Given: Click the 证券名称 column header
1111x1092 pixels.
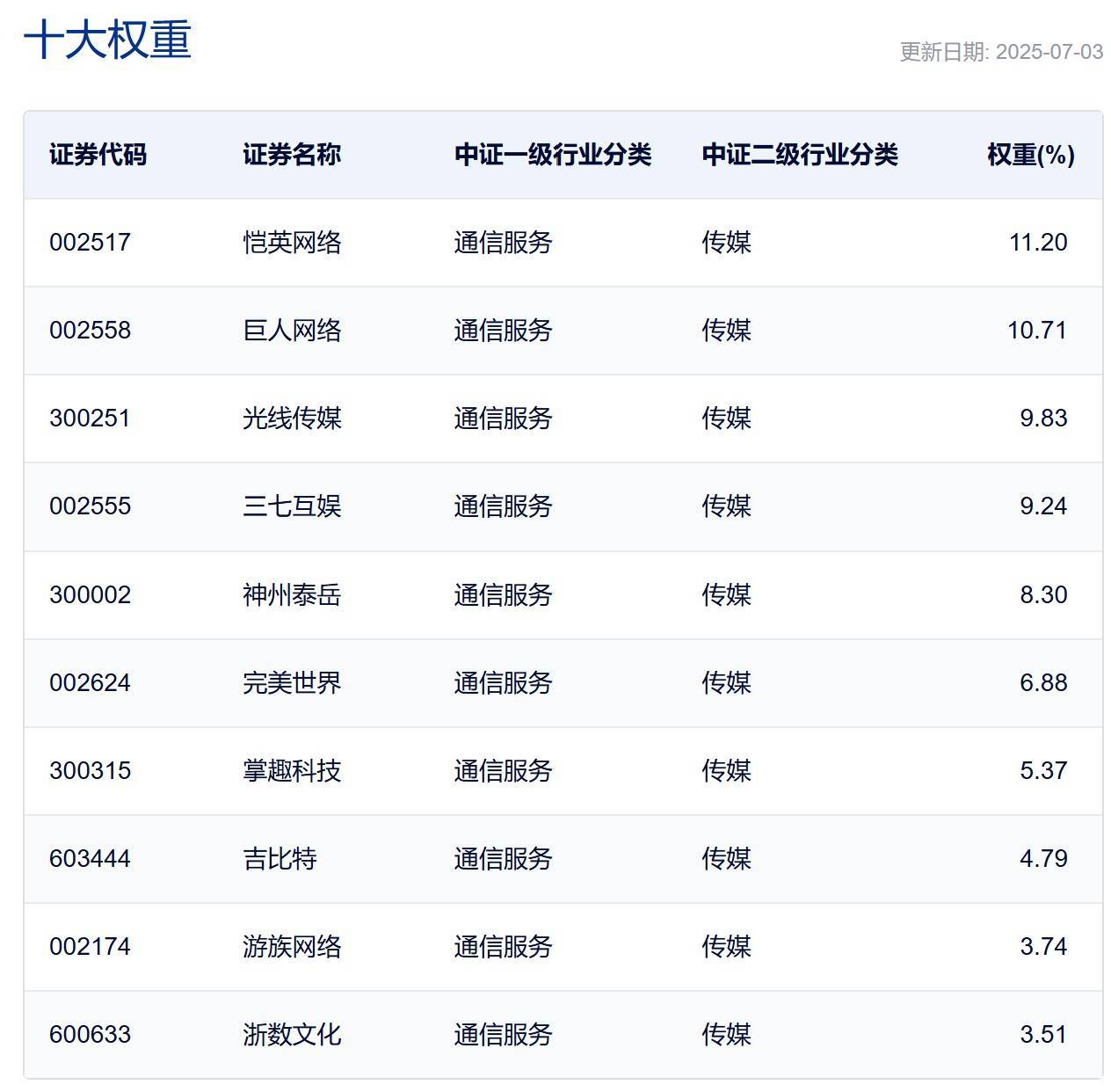Looking at the screenshot, I should [x=292, y=155].
